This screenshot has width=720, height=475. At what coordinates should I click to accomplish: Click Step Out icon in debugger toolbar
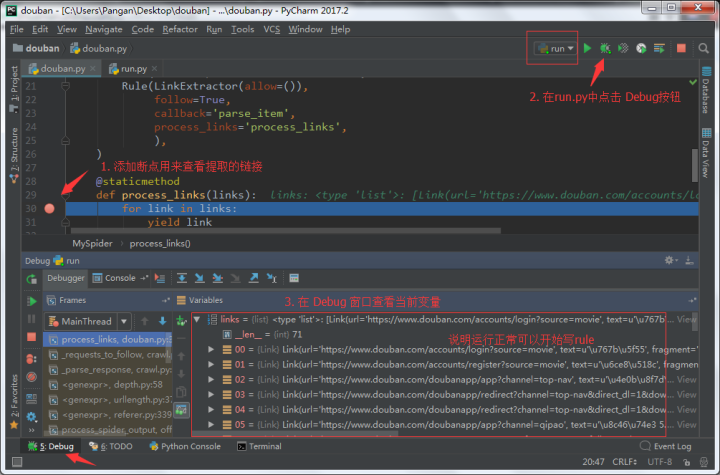pos(253,278)
